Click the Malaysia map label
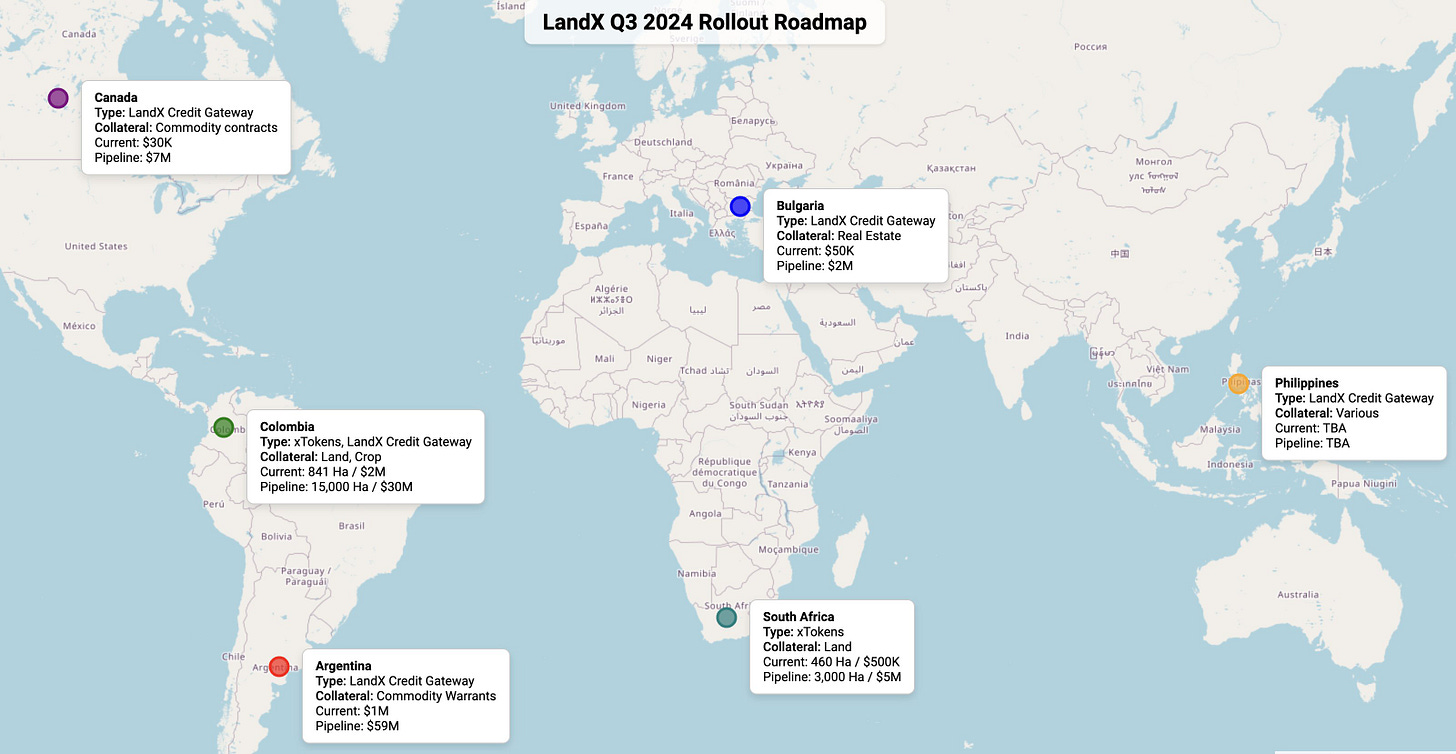Viewport: 1456px width, 754px height. coord(1219,429)
